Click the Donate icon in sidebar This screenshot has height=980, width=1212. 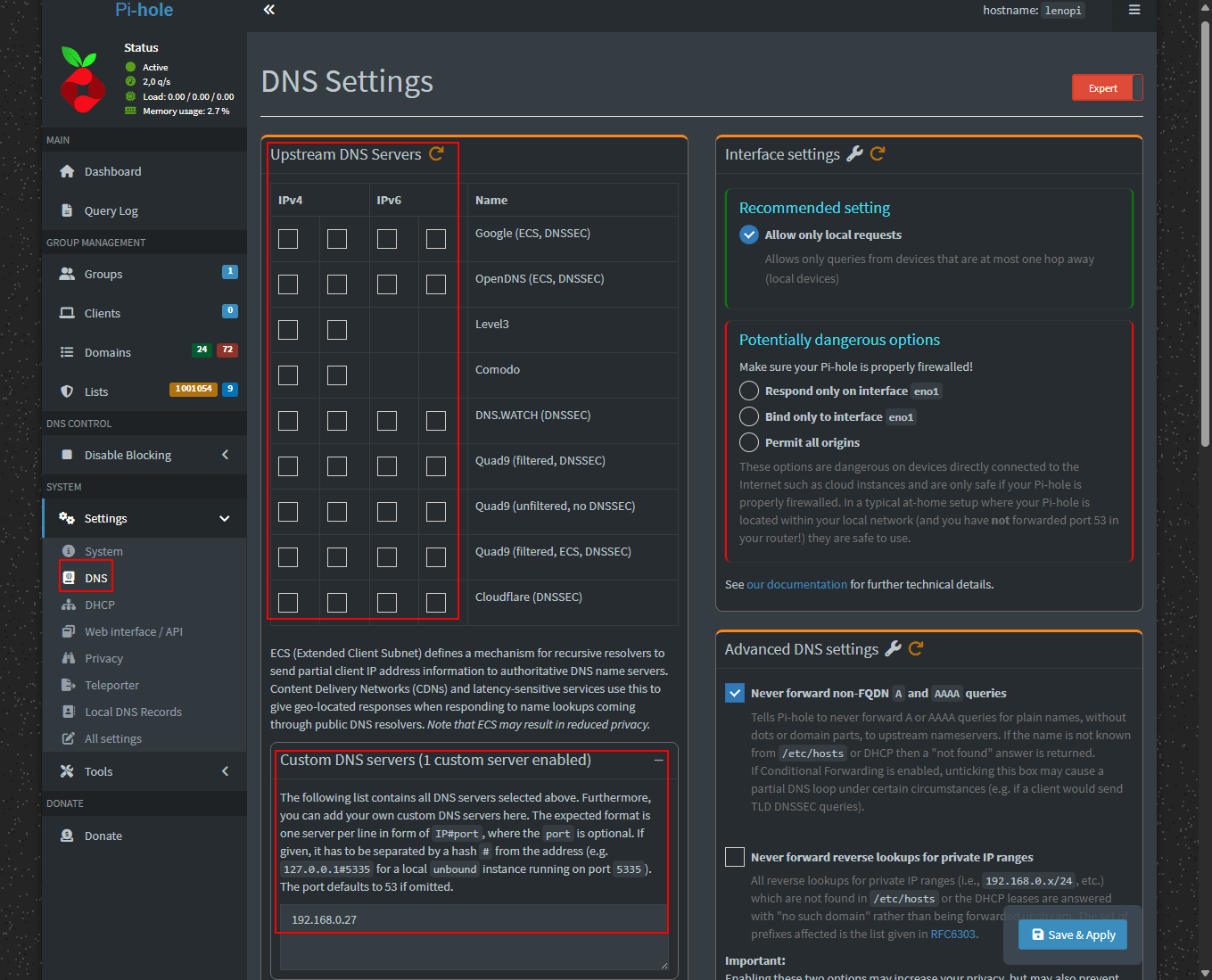click(x=67, y=836)
